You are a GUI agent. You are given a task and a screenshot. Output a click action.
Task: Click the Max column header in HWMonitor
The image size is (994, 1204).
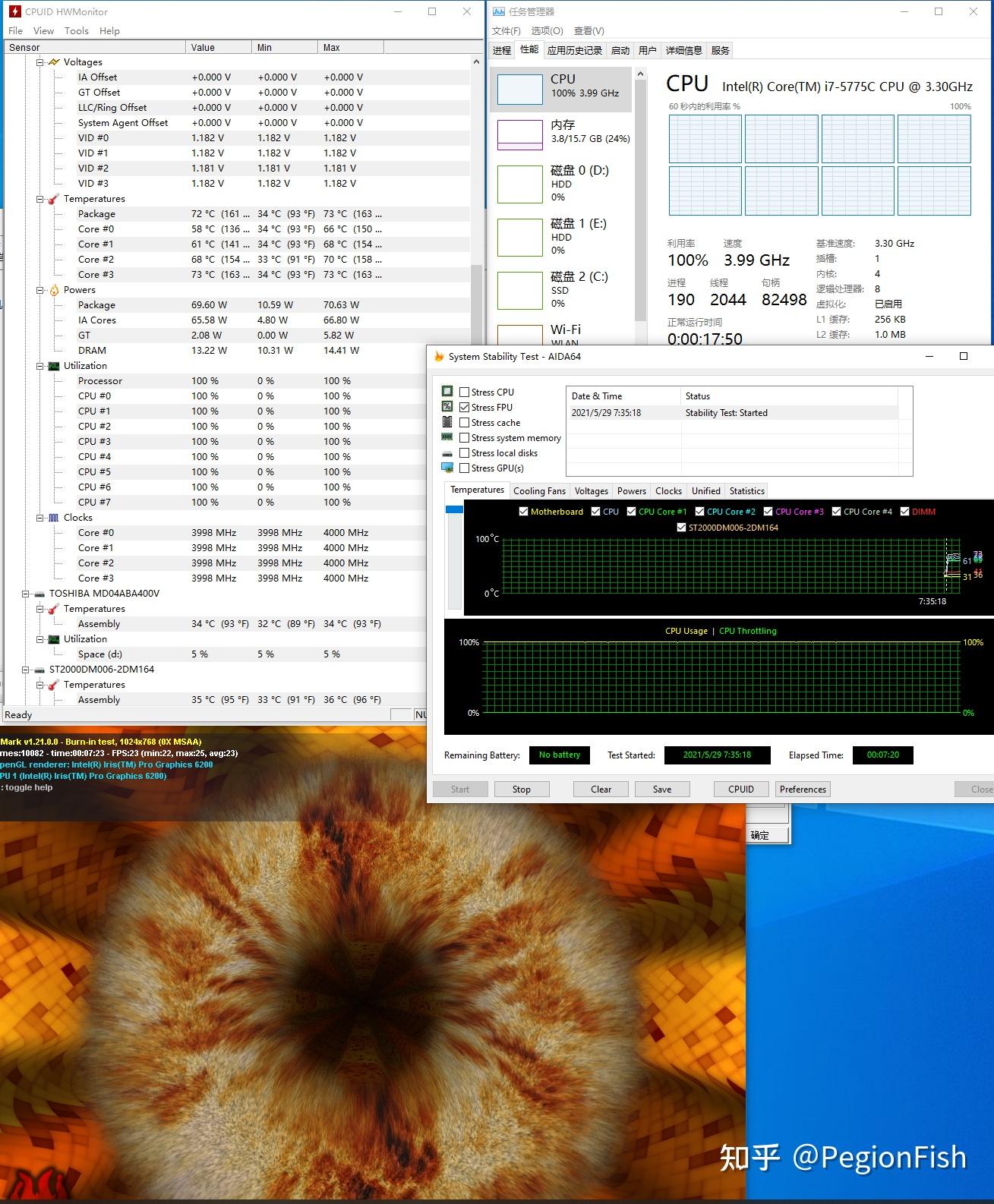351,47
